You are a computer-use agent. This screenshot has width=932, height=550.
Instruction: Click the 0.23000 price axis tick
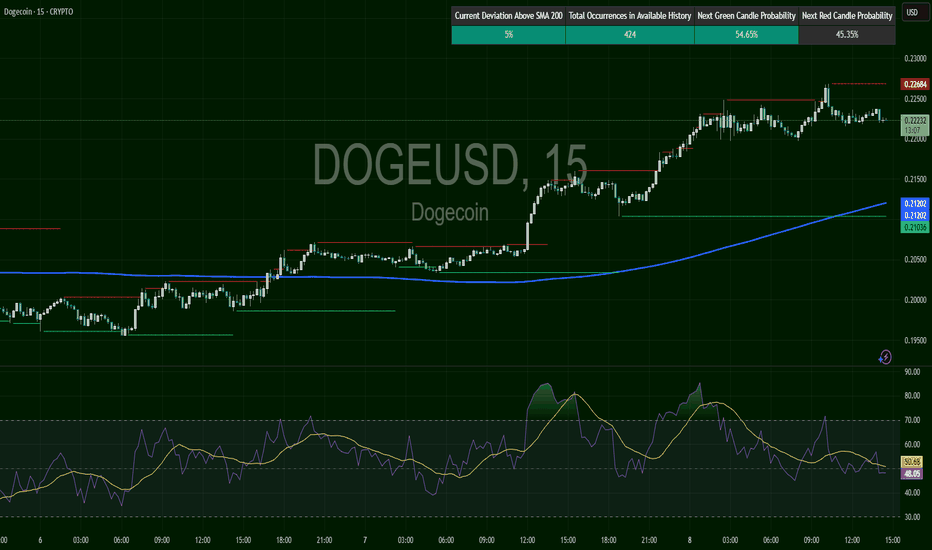[915, 58]
